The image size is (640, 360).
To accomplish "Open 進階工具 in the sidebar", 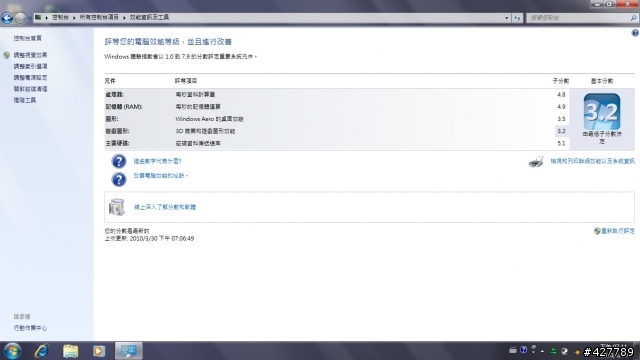I will (24, 100).
